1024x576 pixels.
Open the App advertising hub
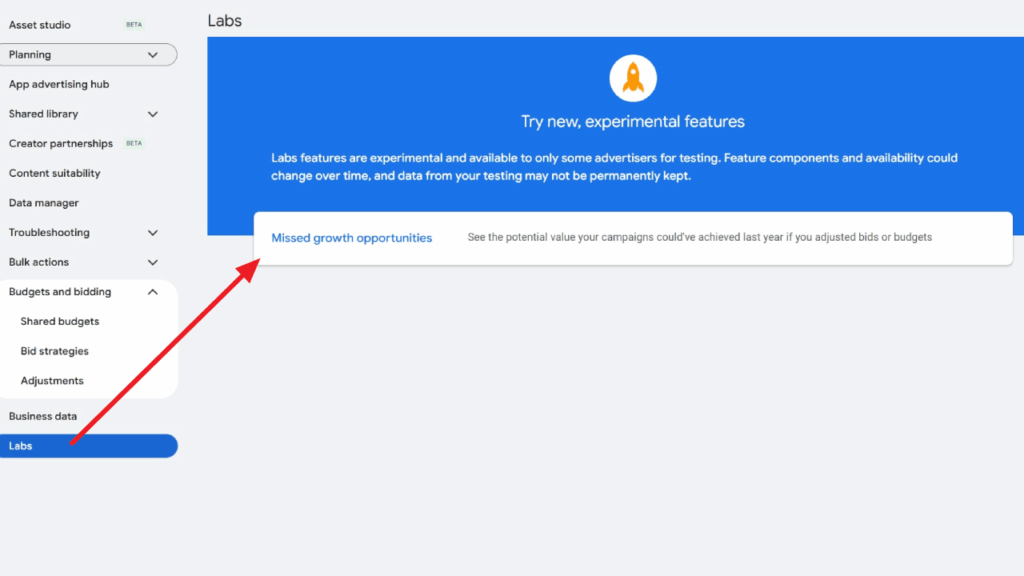point(58,84)
